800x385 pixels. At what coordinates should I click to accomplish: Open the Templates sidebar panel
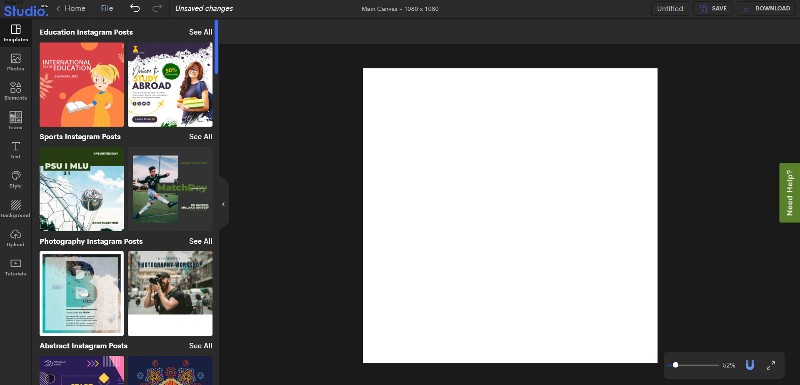coord(16,33)
